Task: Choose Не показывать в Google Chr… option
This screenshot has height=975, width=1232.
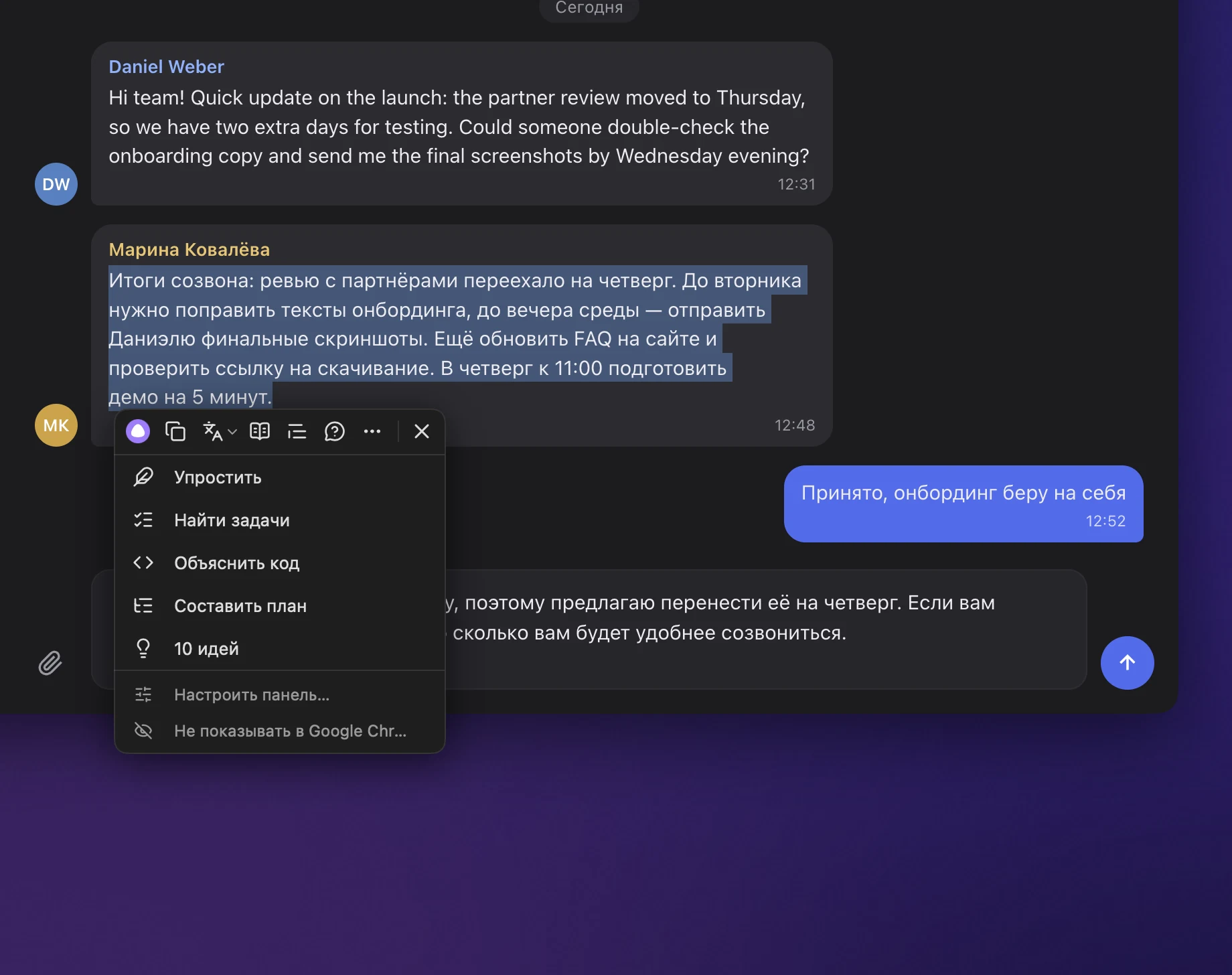Action: click(280, 731)
